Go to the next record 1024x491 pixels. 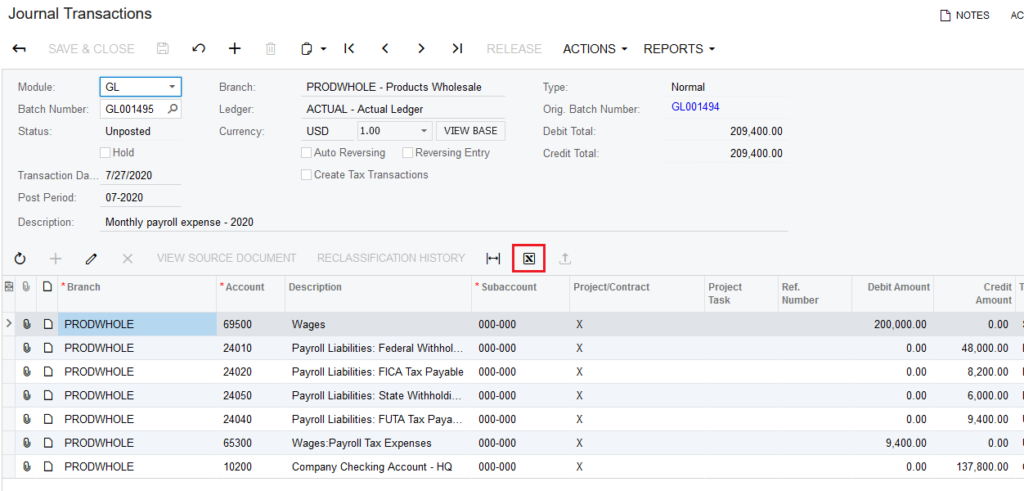pos(421,49)
